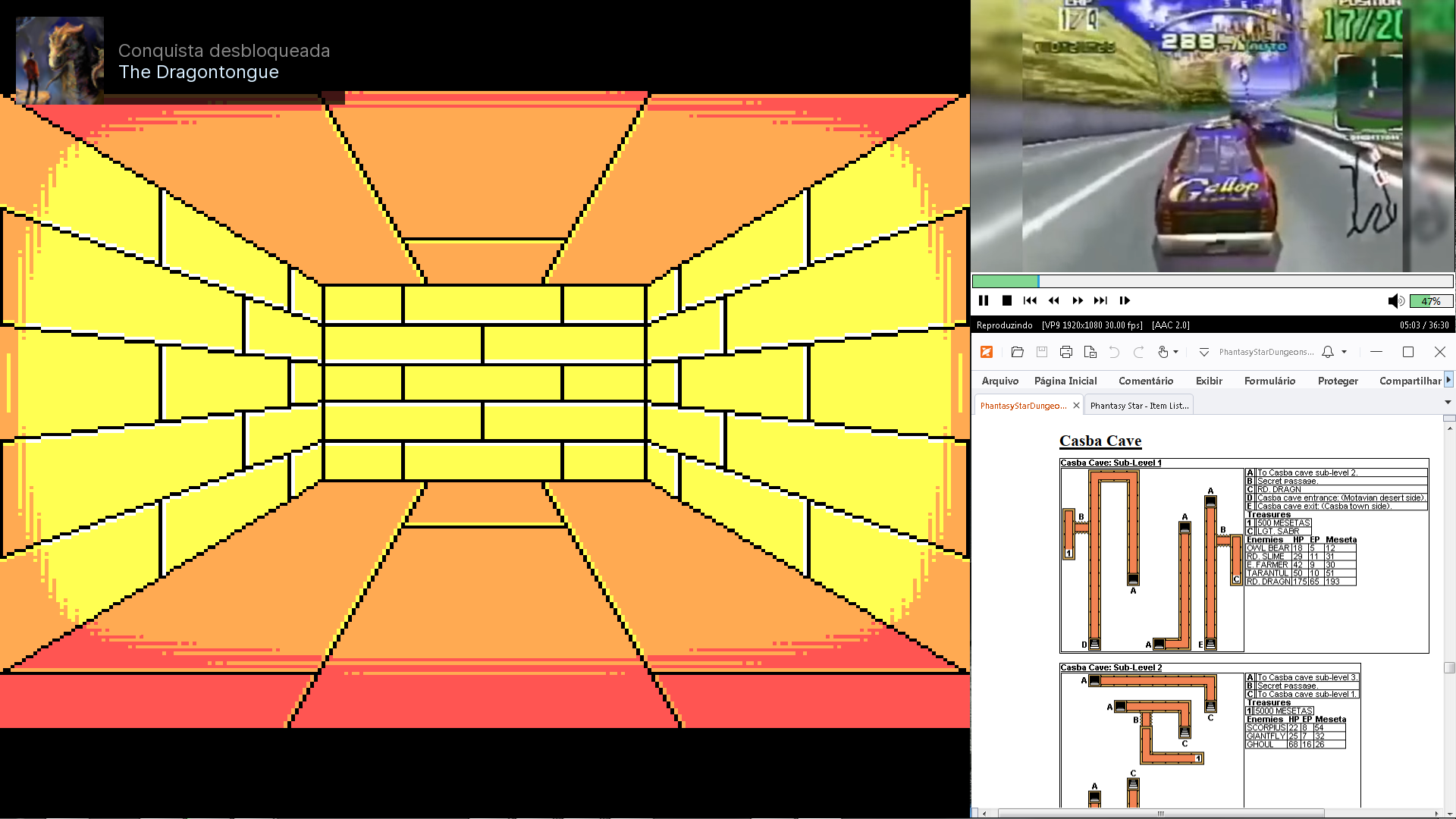
Task: Adjust the 47% volume slider
Action: point(1431,301)
